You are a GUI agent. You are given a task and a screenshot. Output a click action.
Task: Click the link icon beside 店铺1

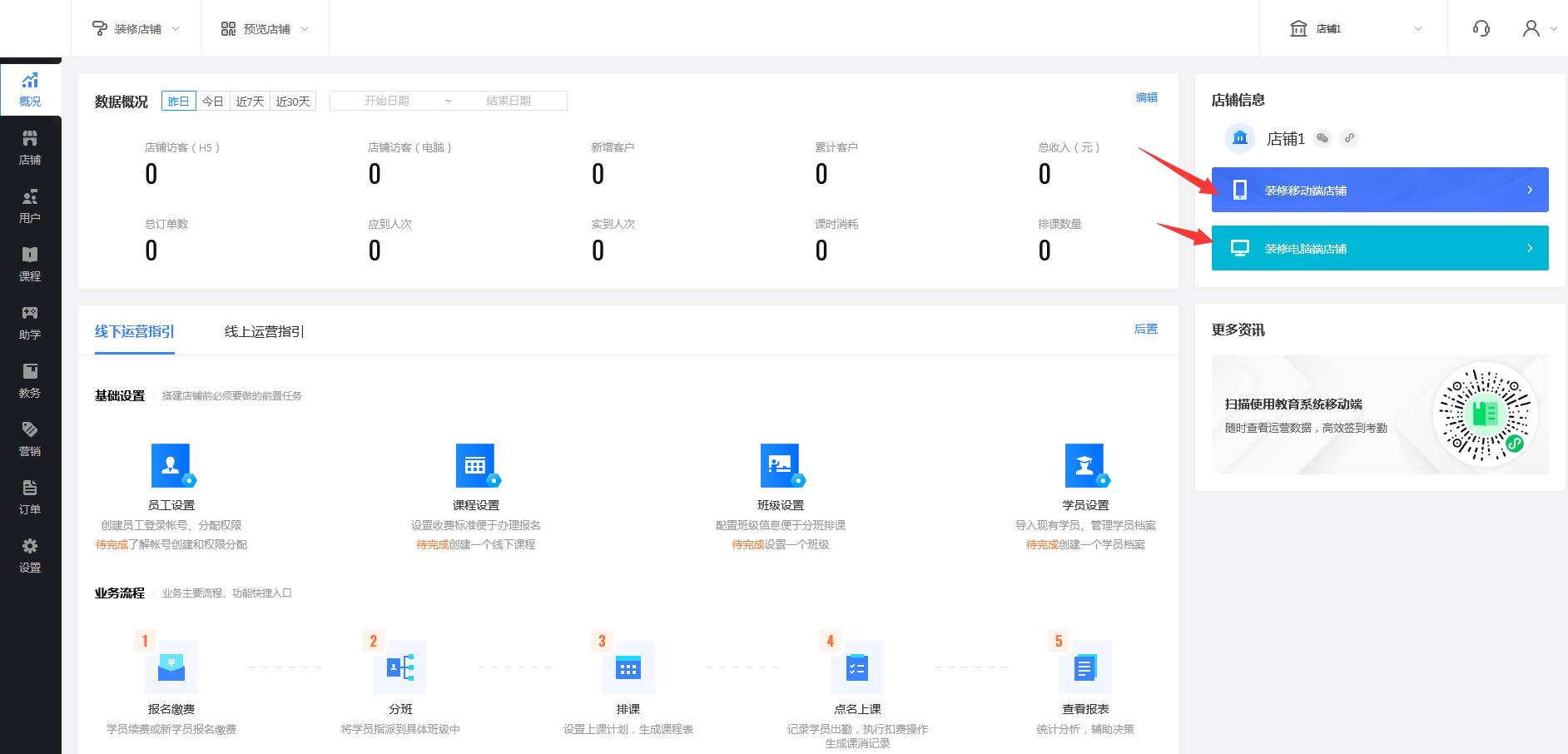point(1349,139)
